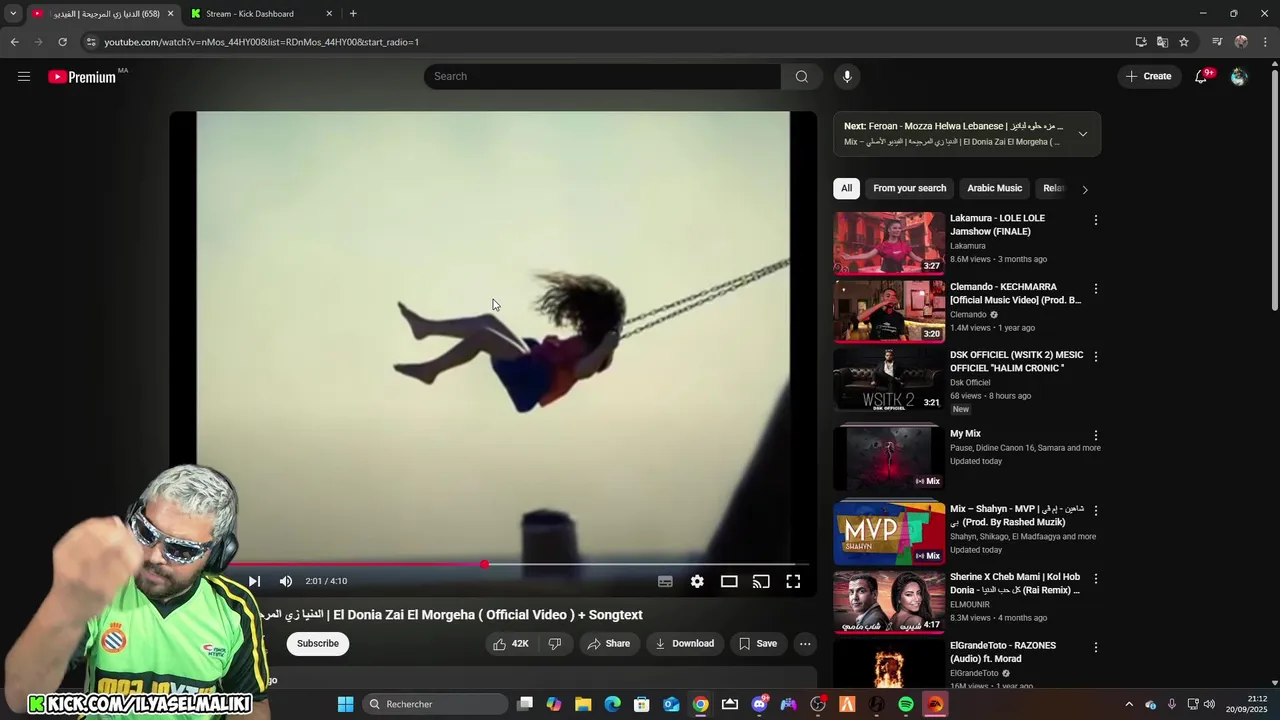Select the Arabic Music chip

[x=994, y=188]
